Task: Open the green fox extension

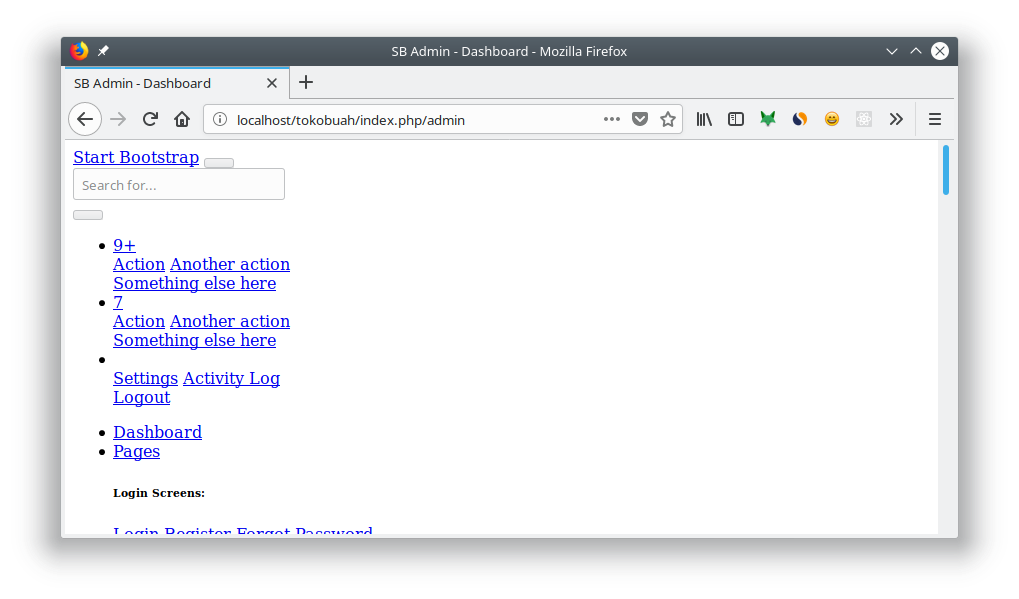Action: (x=767, y=119)
